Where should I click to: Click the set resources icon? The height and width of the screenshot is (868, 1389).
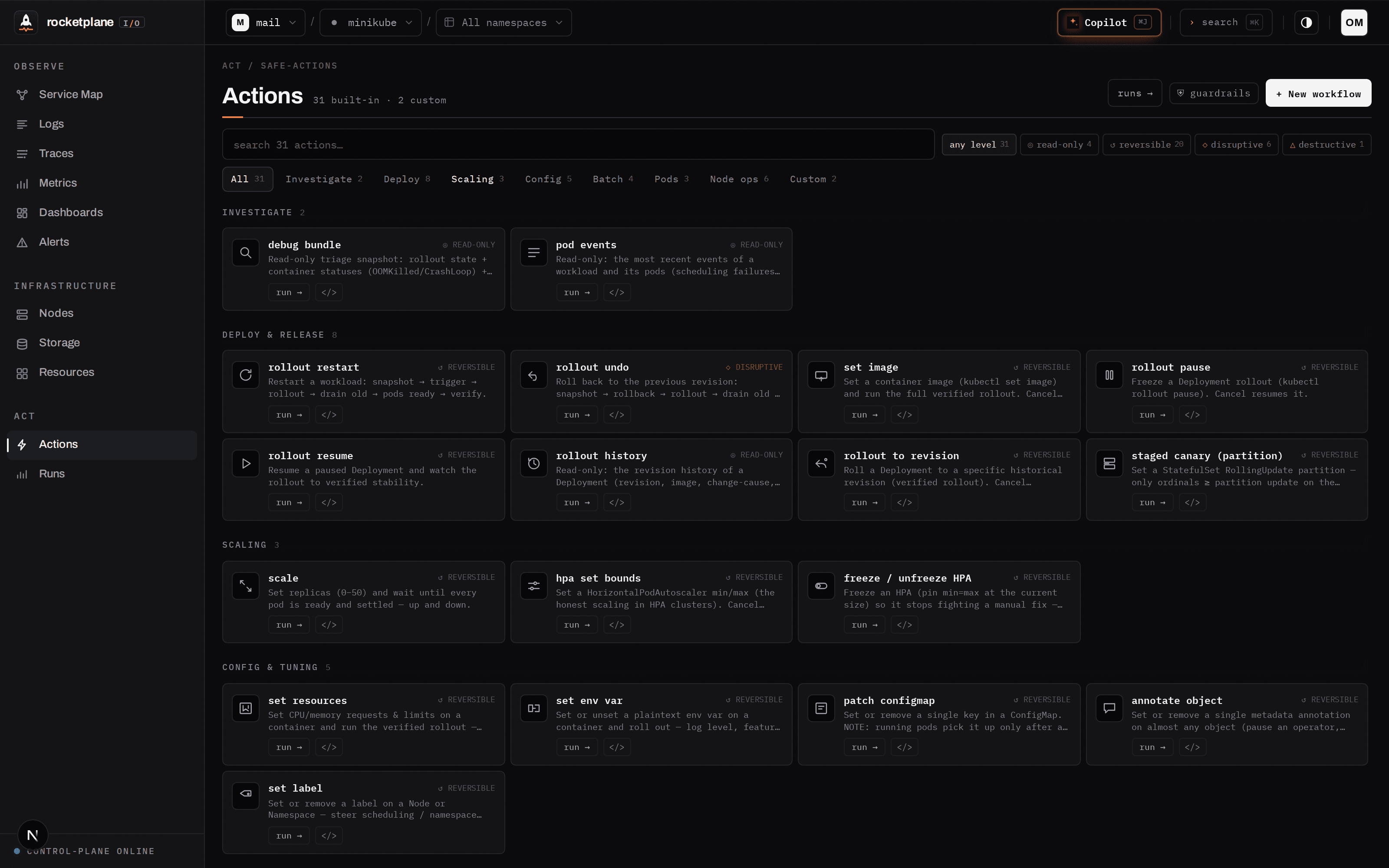(x=246, y=708)
